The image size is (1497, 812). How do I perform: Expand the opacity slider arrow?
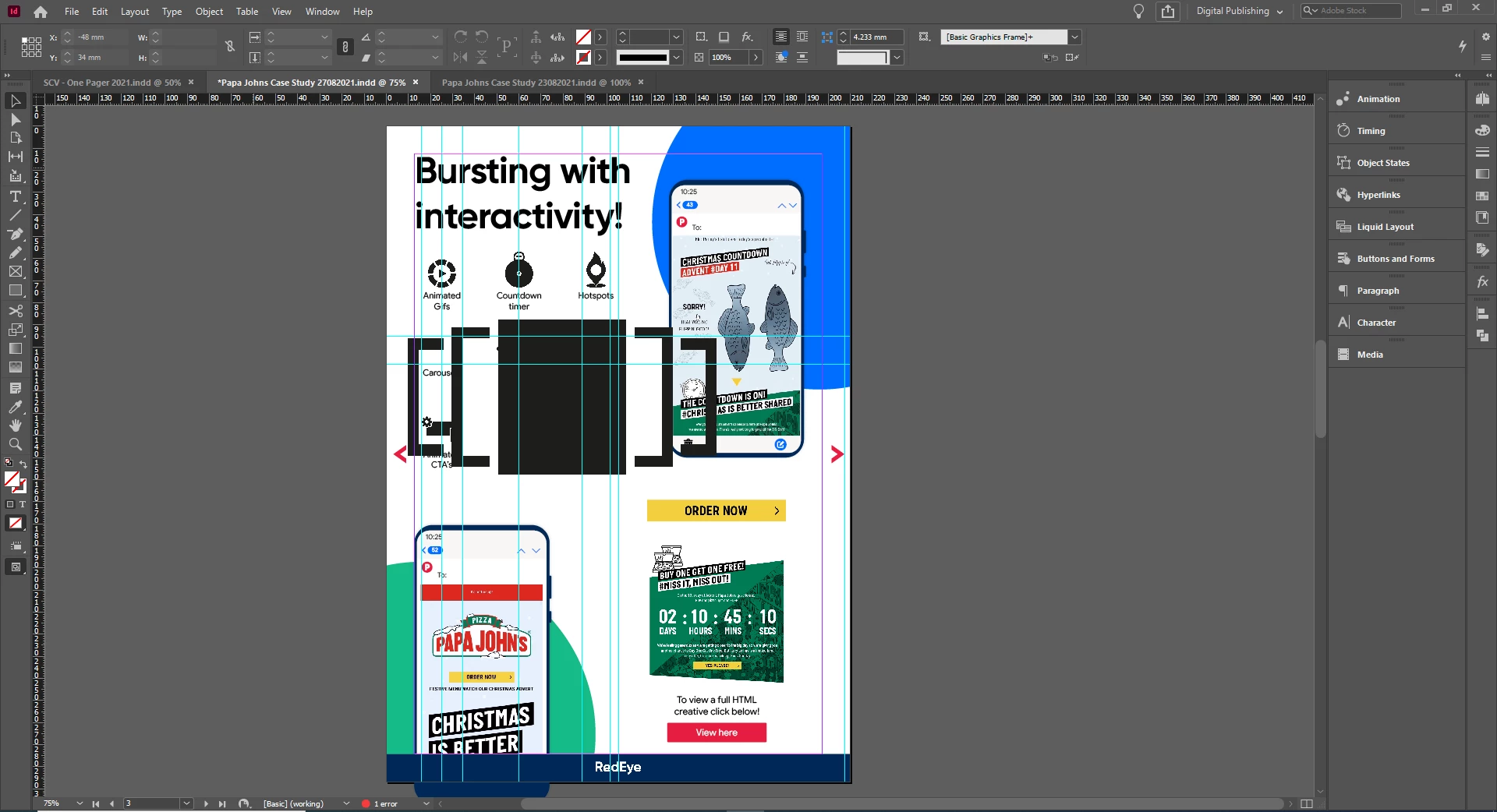pos(756,57)
